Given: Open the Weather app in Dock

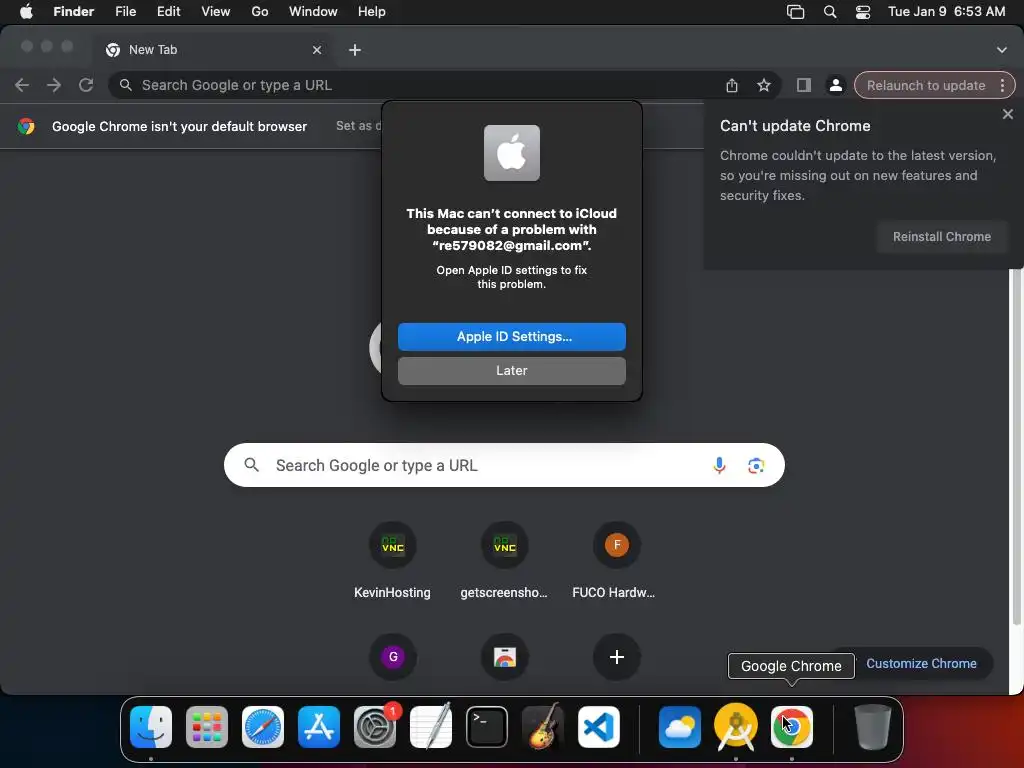Looking at the screenshot, I should pos(680,727).
